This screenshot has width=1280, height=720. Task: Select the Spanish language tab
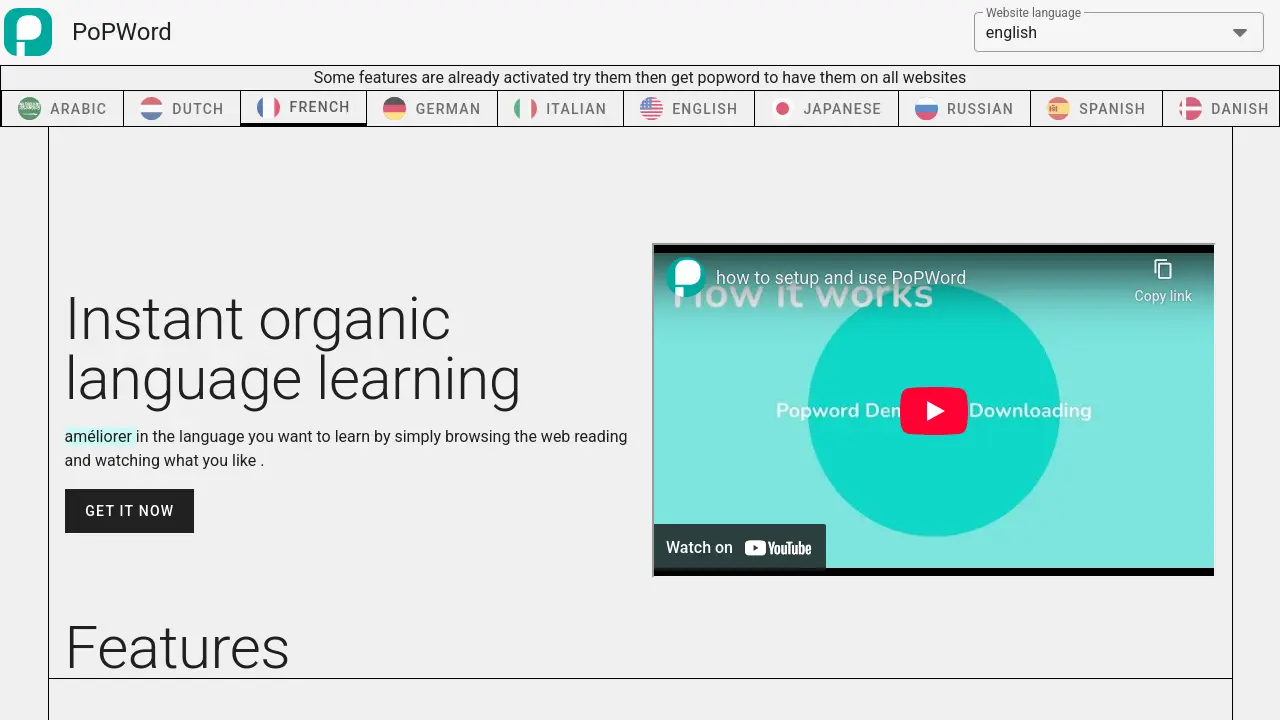1096,108
